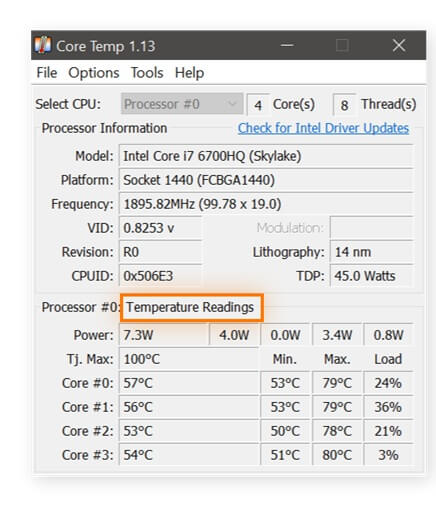Image resolution: width=436 pixels, height=506 pixels.
Task: Click the disabled maximize button
Action: coord(342,45)
